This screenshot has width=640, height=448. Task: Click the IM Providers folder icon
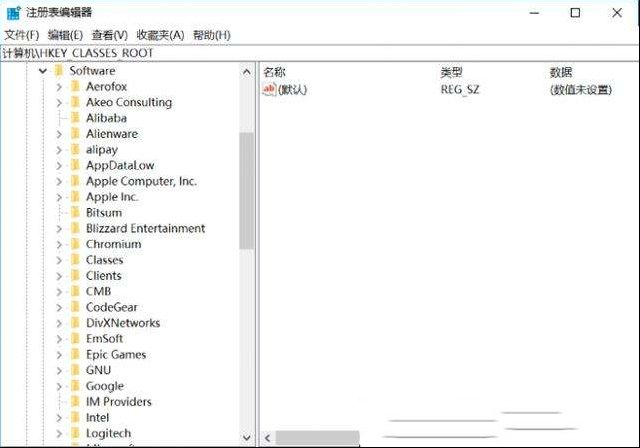coord(75,402)
